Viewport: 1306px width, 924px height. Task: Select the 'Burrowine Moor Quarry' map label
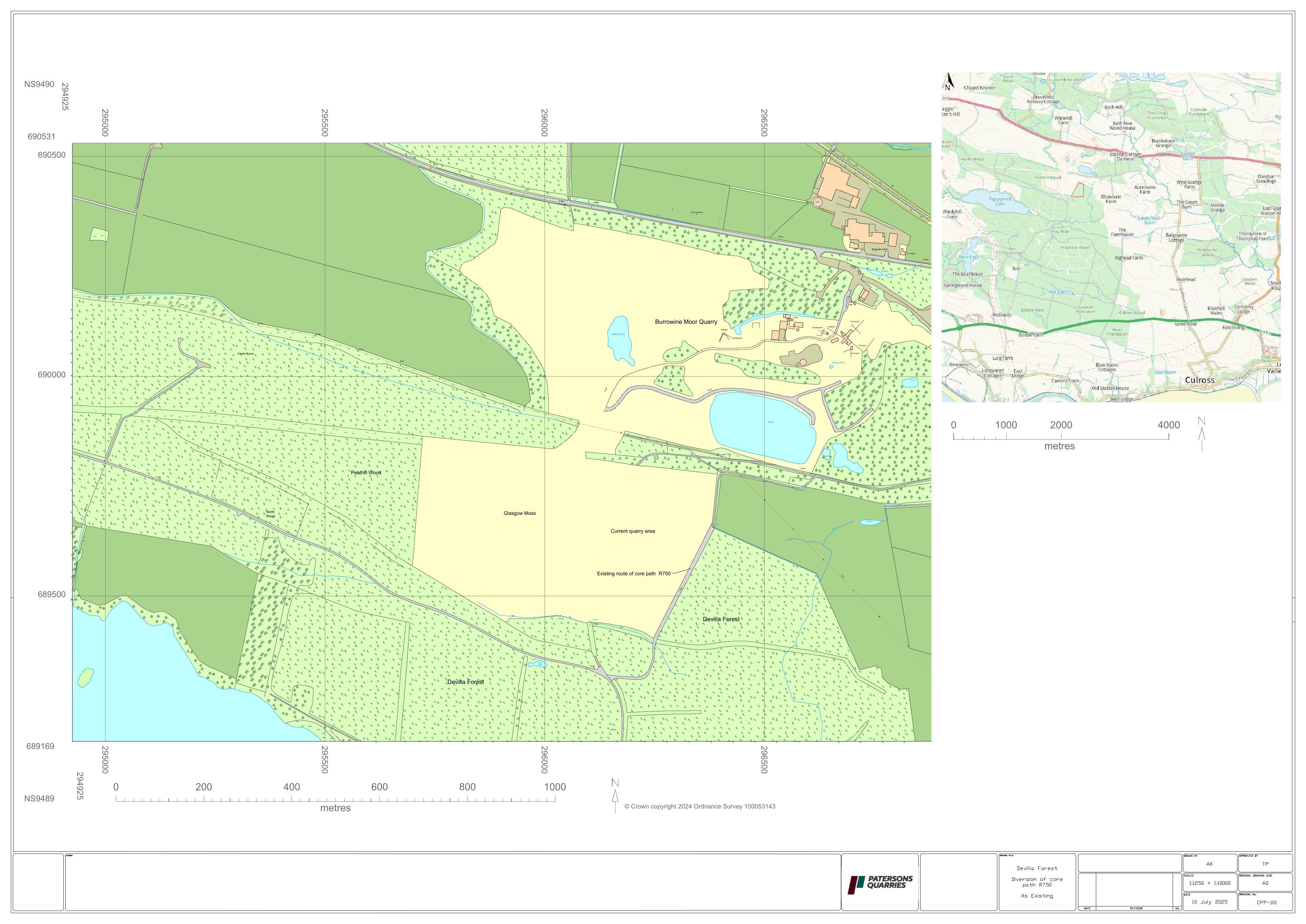[x=686, y=322]
